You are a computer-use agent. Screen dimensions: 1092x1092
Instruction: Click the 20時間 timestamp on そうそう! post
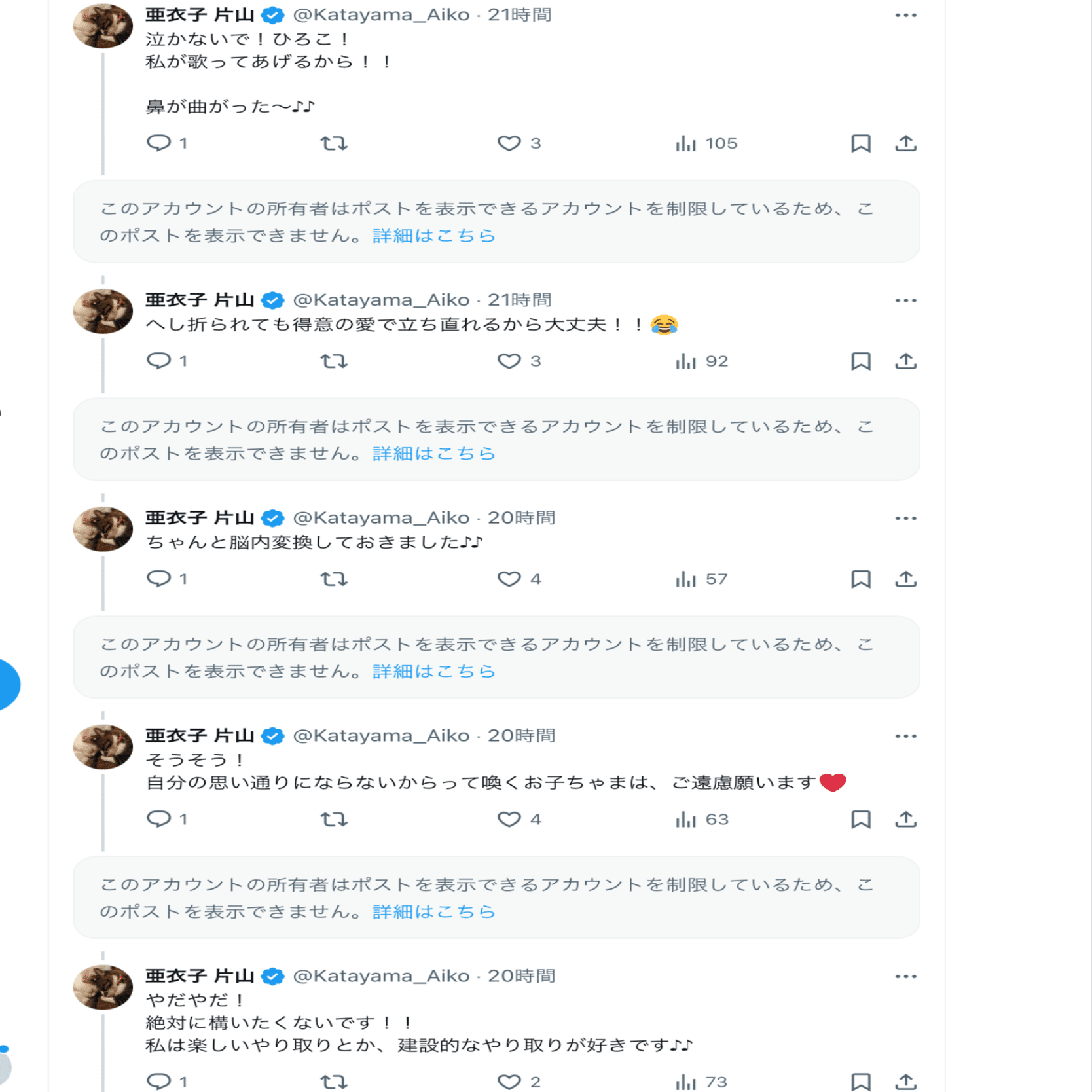pyautogui.click(x=521, y=736)
